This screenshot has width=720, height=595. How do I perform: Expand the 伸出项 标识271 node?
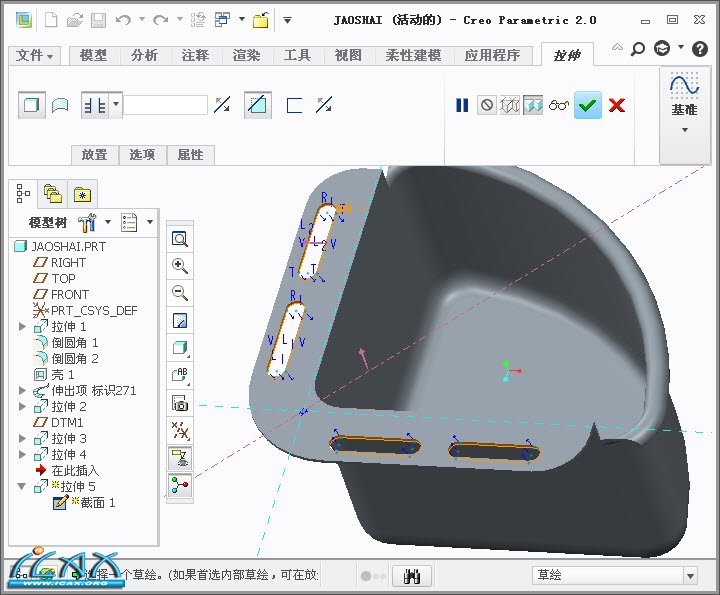tap(22, 390)
